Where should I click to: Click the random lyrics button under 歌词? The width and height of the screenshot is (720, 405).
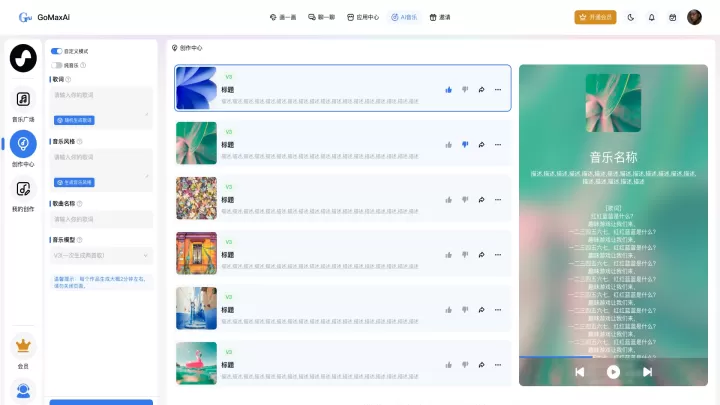75,120
